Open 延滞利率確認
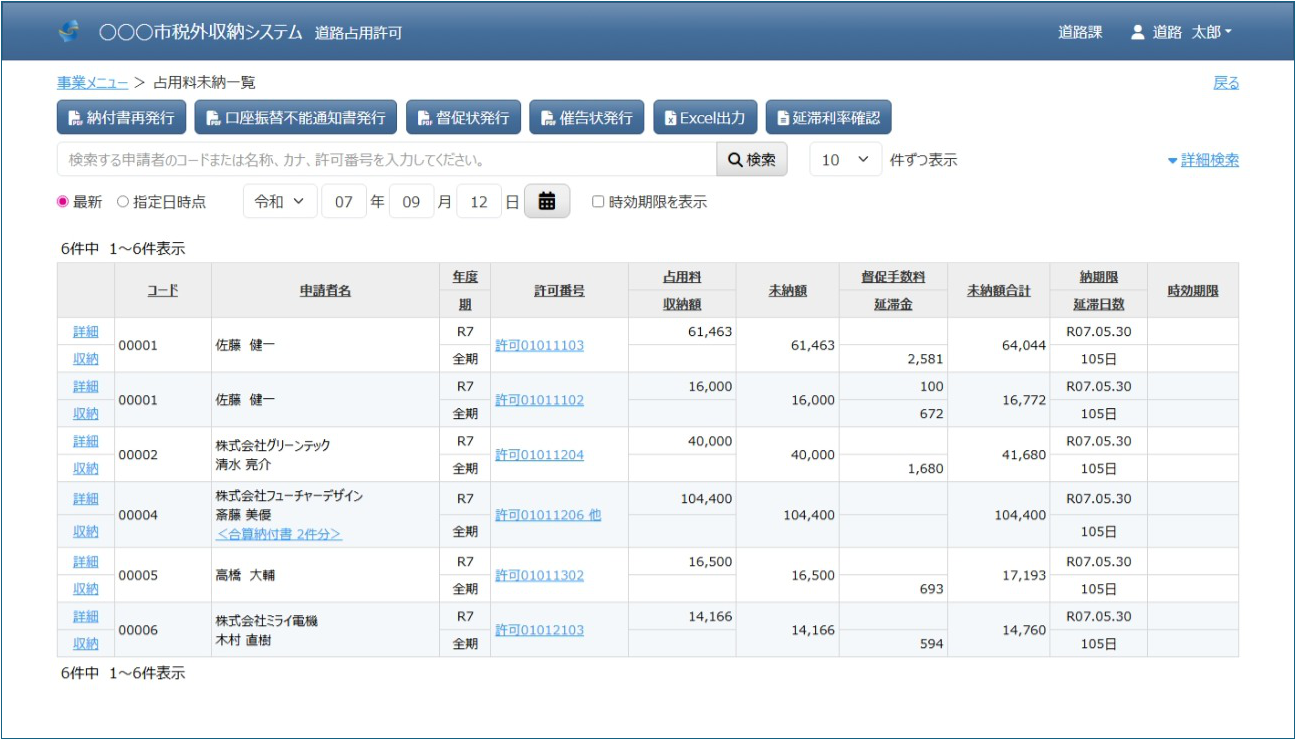 click(x=827, y=117)
